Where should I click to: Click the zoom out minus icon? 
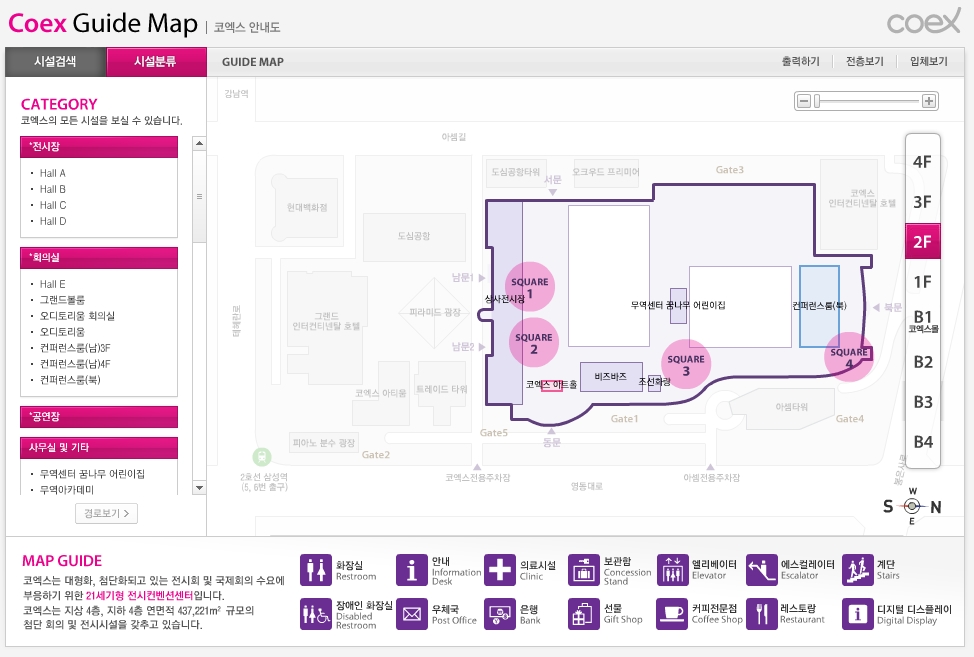coord(804,101)
